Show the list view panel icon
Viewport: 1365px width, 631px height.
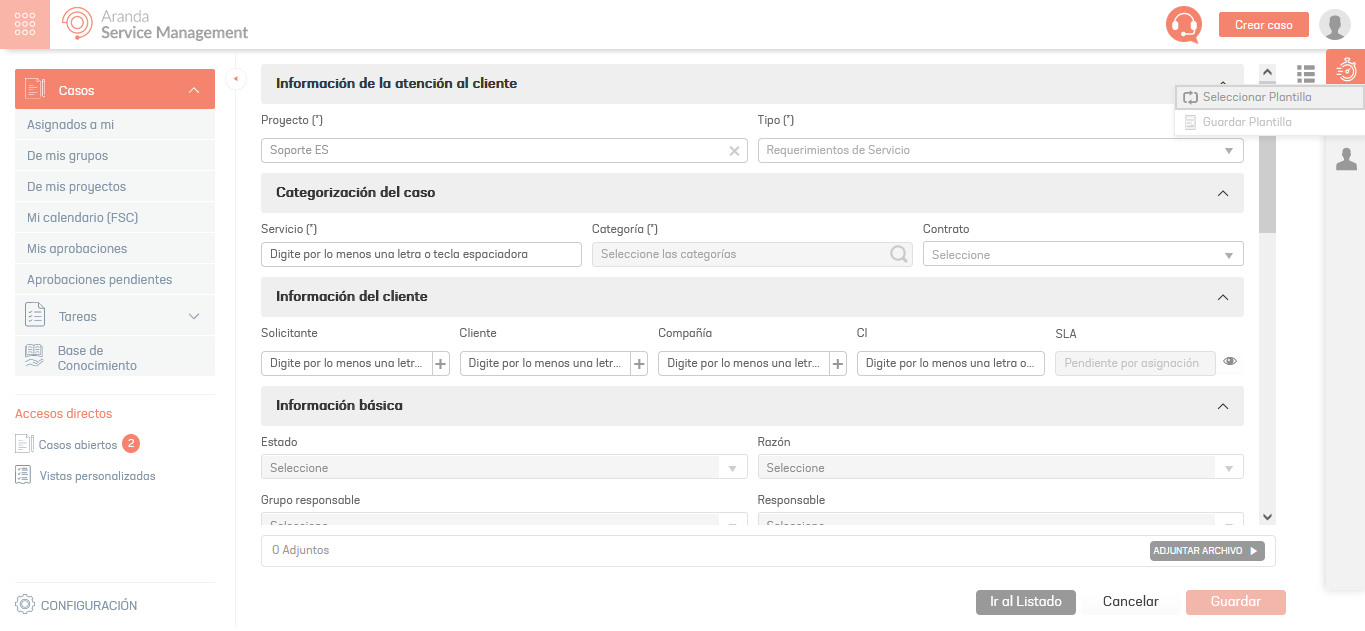[x=1306, y=74]
